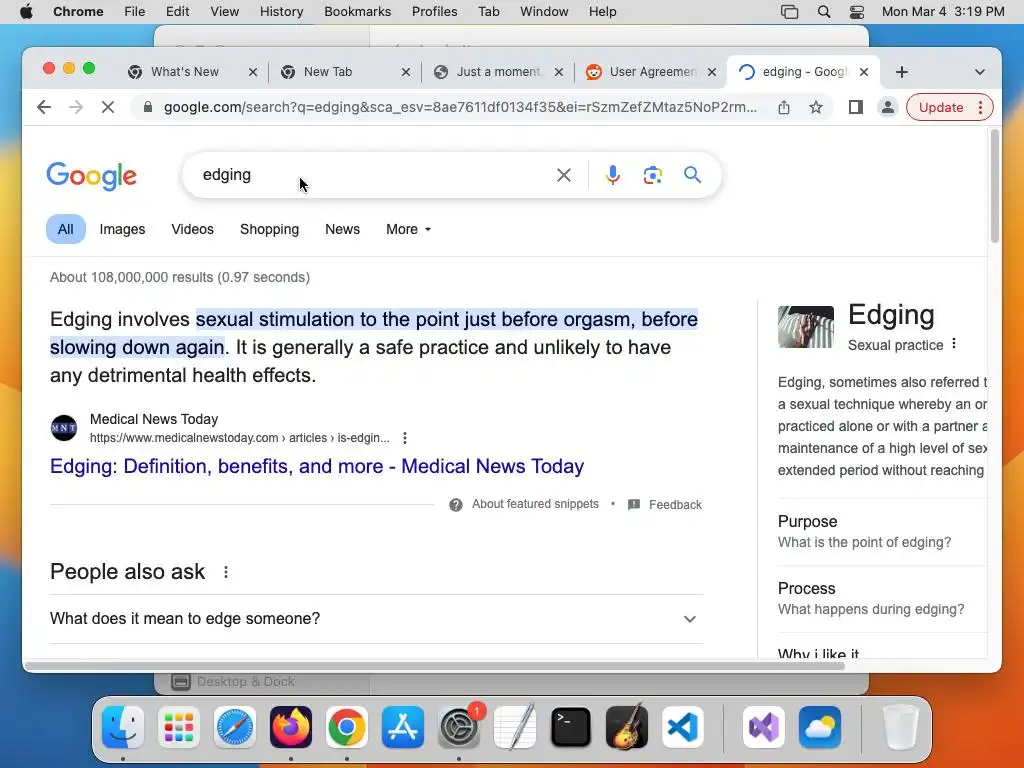
Task: Click the forward navigation arrow
Action: pos(76,107)
